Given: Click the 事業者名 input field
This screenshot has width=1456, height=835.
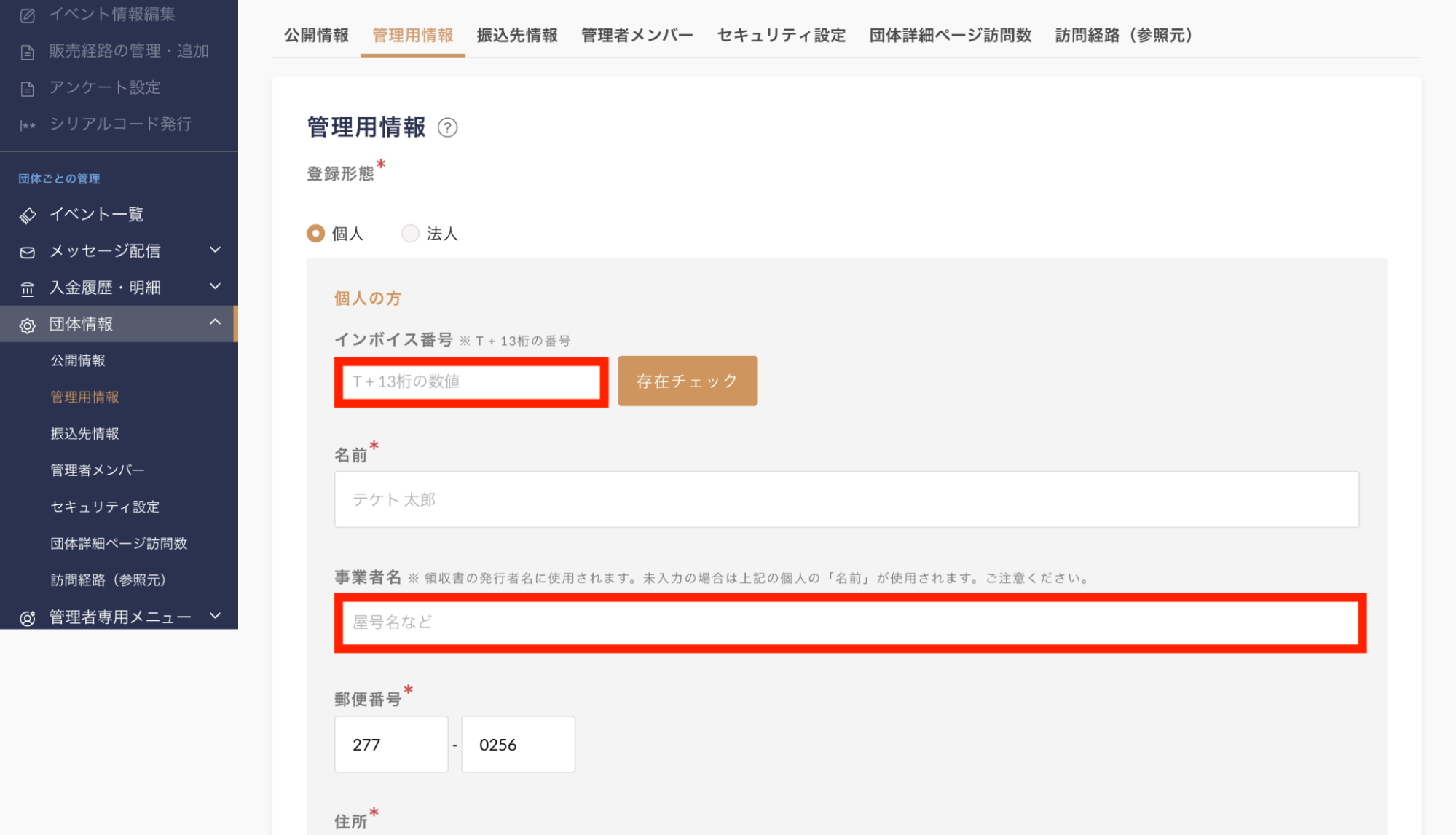Looking at the screenshot, I should 849,622.
